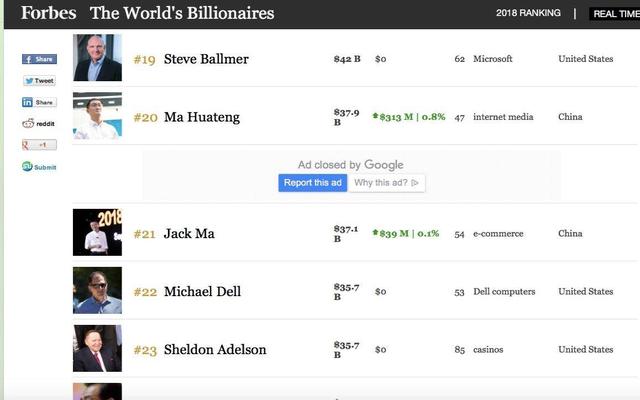This screenshot has height=400, width=640.
Task: Click the Why this ad? button
Action: [x=388, y=182]
